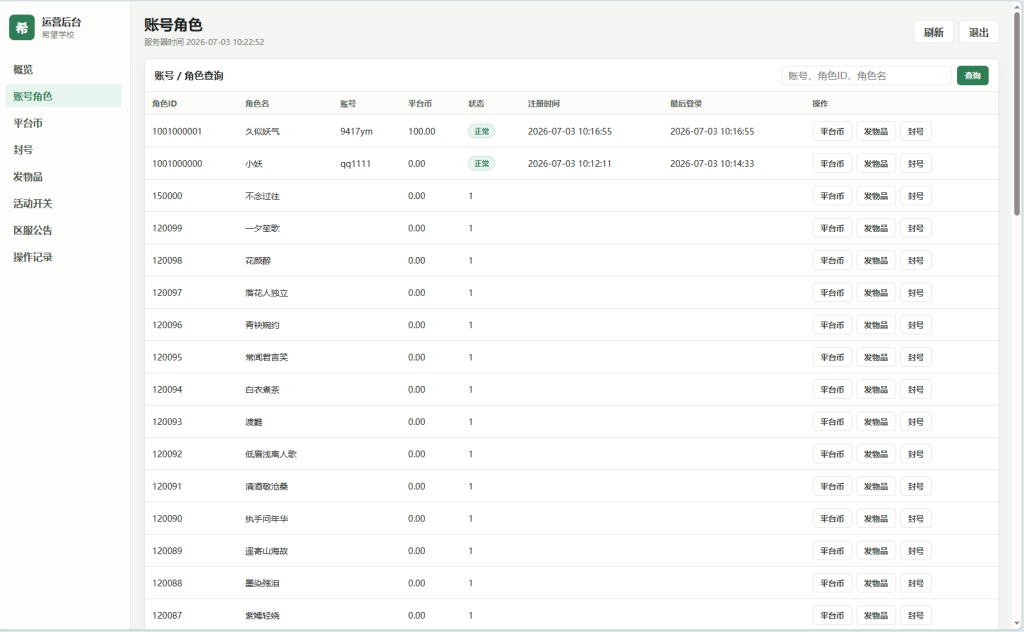This screenshot has height=632, width=1024.
Task: Click role name 遥寄山海故
Action: (266, 551)
